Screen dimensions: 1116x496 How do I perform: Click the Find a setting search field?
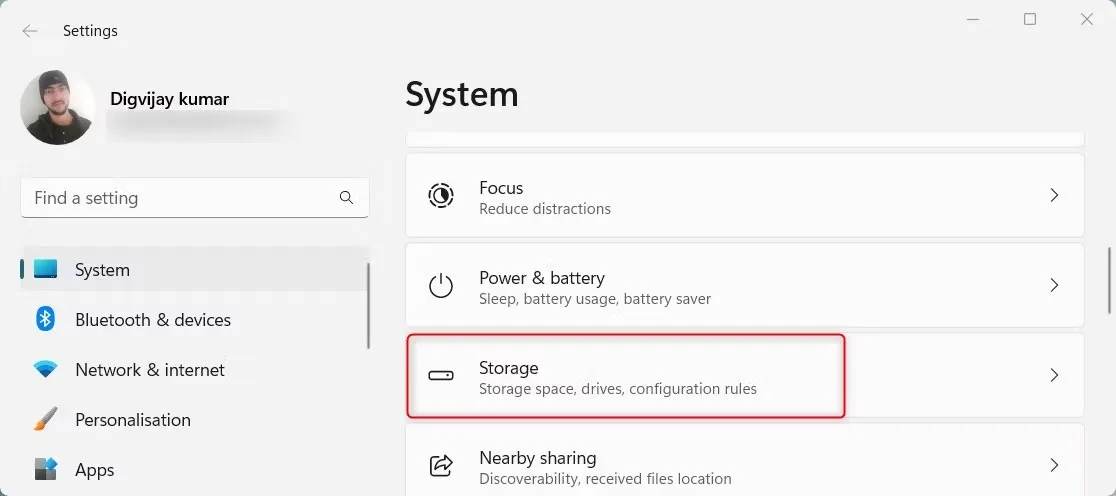pos(180,198)
